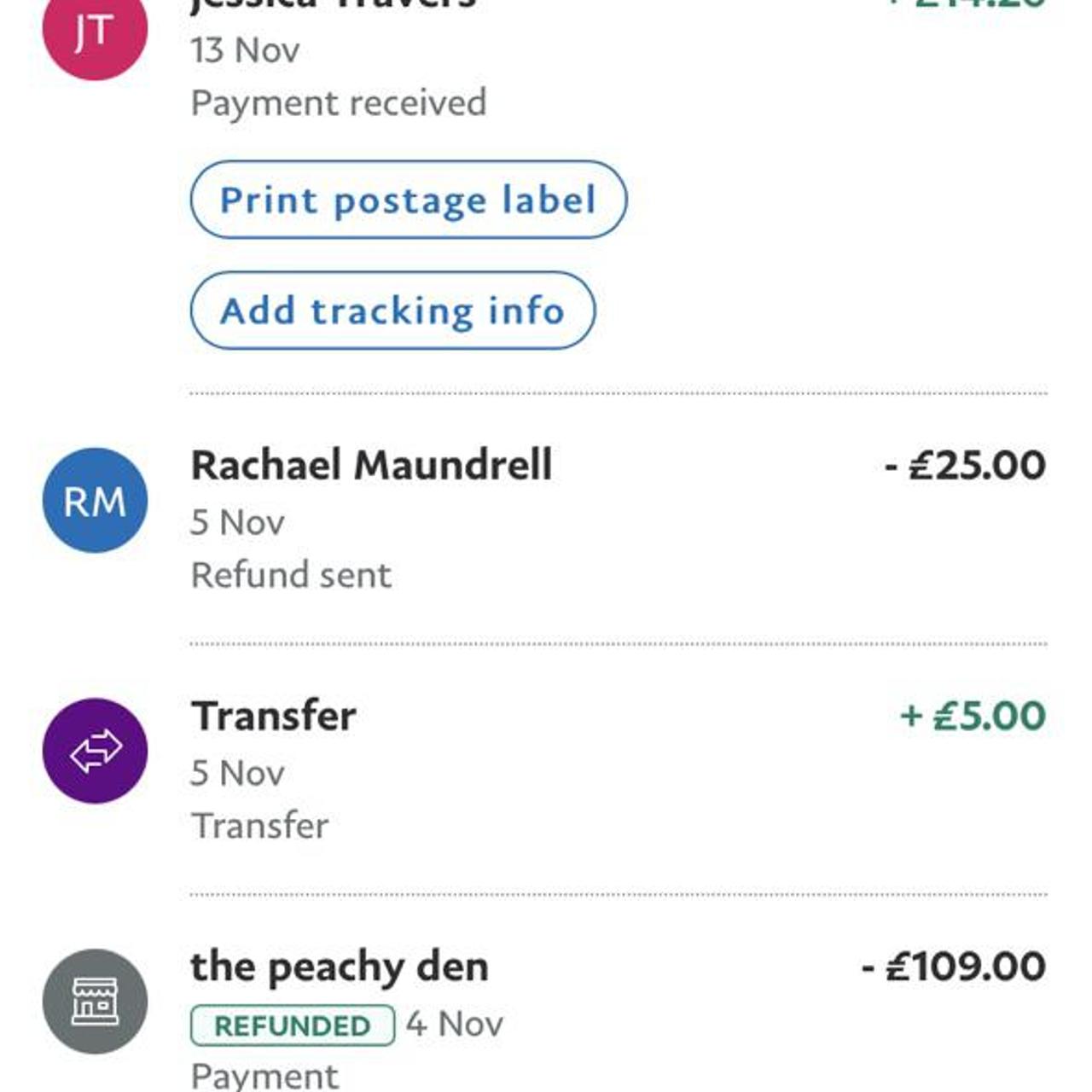Viewport: 1092px width, 1092px height.
Task: Click the 4 Nov date next to REFUNDED
Action: pyautogui.click(x=454, y=1023)
